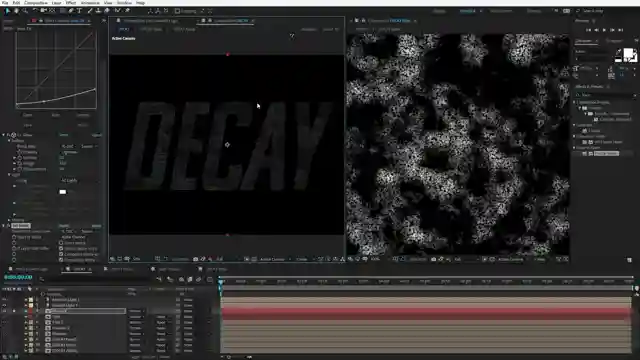Toggle the Set Matte effect fx switch
The image size is (640, 360).
click(8, 226)
